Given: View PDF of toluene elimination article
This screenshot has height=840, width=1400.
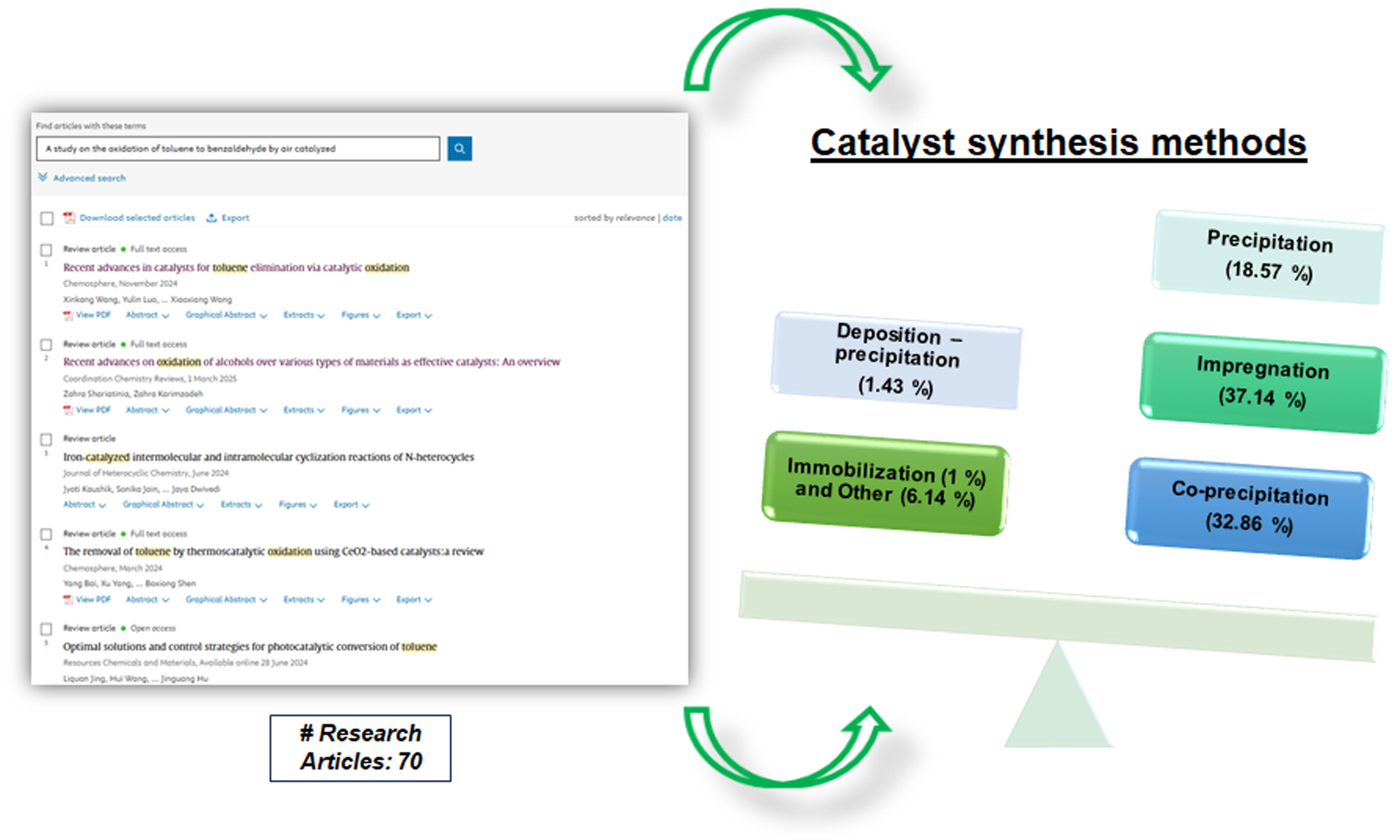Looking at the screenshot, I should (x=94, y=315).
